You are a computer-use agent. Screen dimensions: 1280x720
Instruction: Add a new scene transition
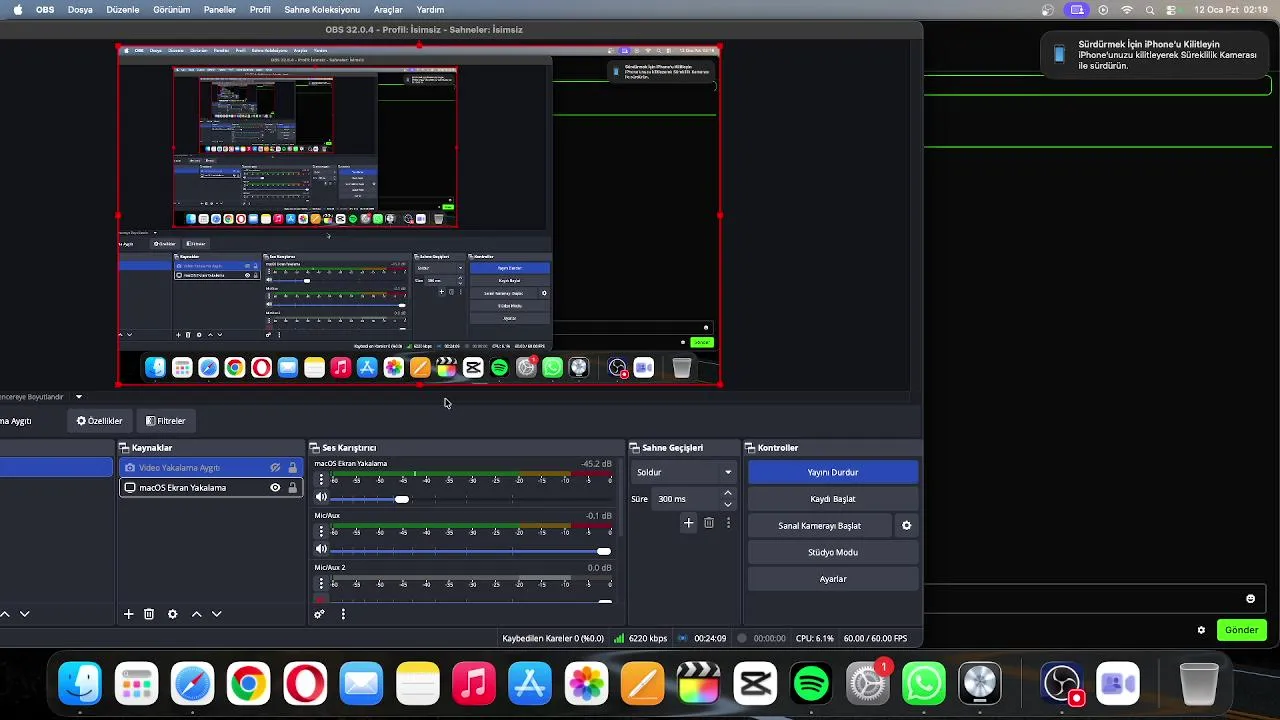click(688, 523)
